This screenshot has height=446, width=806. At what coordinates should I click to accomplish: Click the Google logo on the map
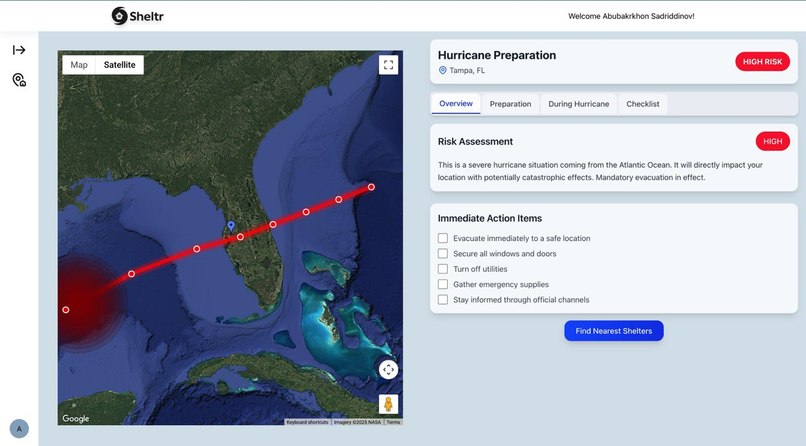76,418
